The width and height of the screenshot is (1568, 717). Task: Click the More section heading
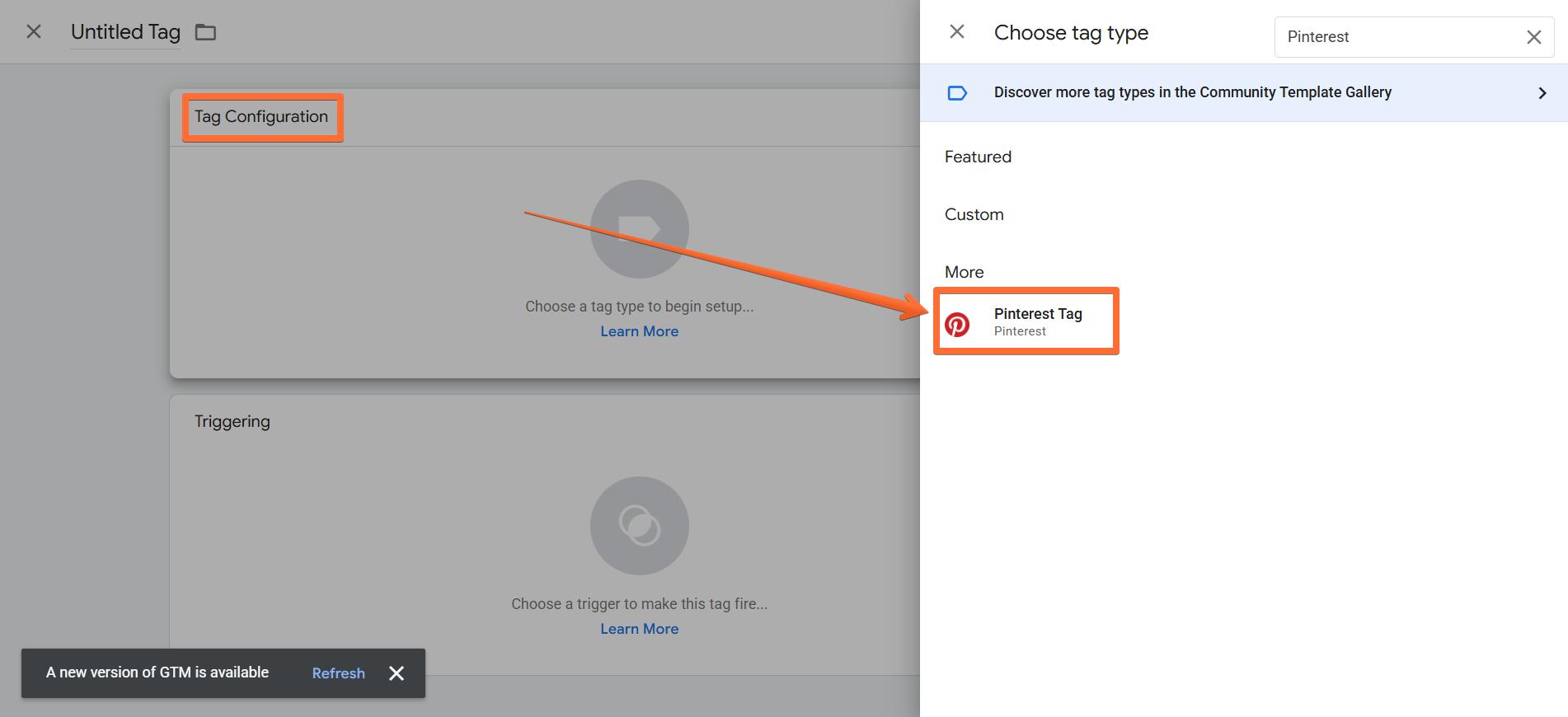(965, 272)
